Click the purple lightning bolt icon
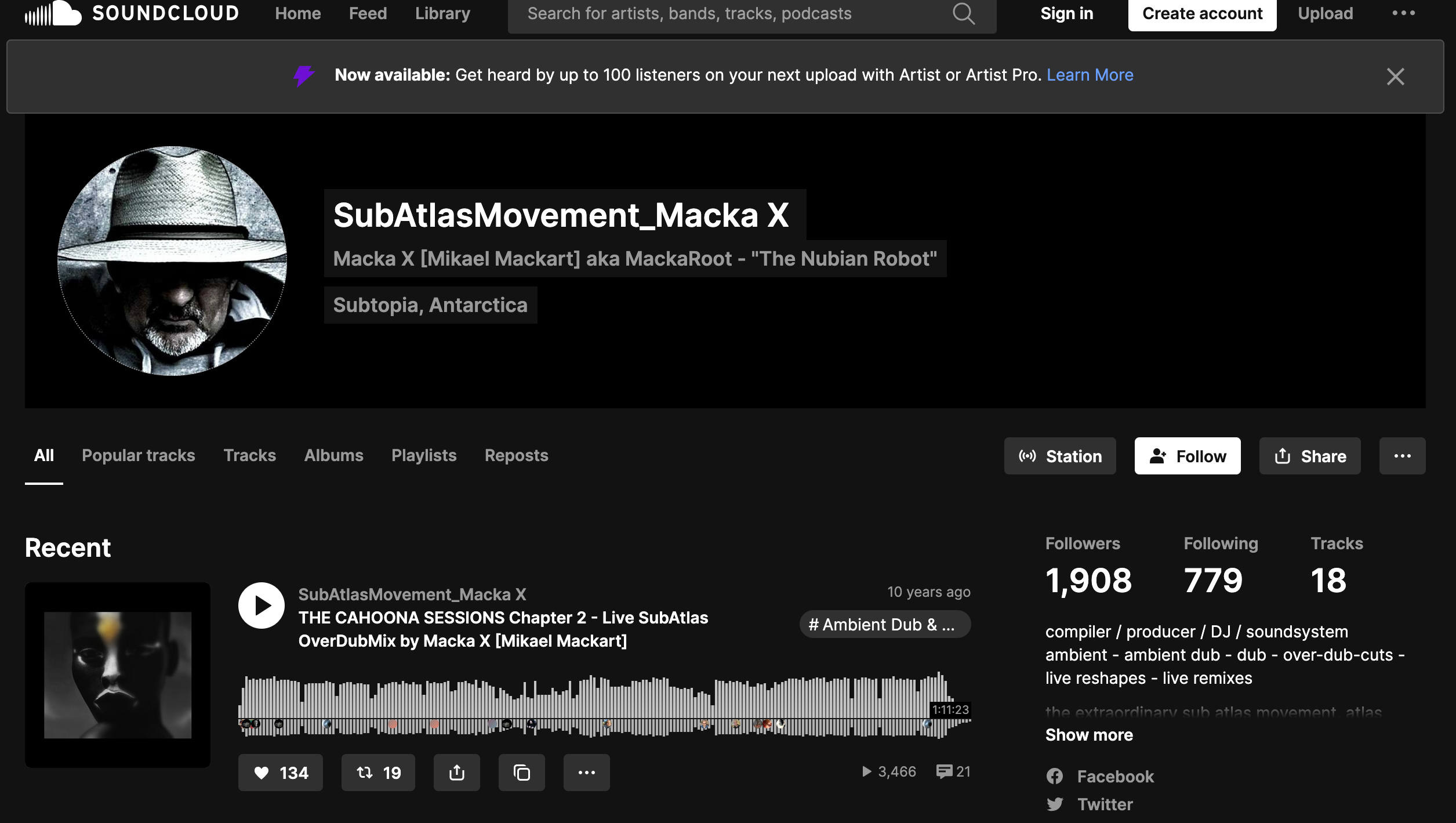1456x823 pixels. pos(304,75)
